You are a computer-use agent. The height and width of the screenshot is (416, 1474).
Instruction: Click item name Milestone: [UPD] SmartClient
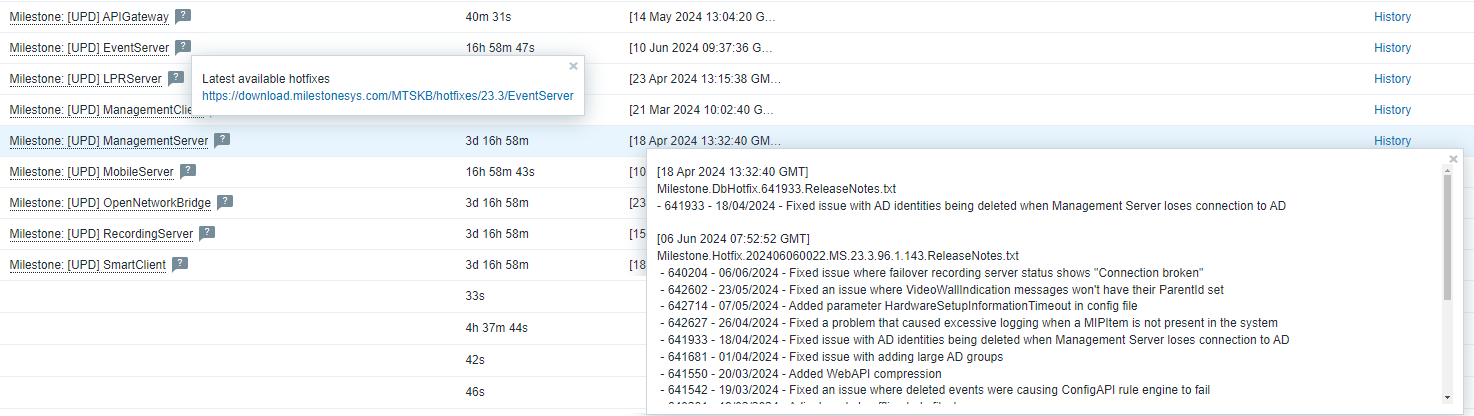point(88,265)
